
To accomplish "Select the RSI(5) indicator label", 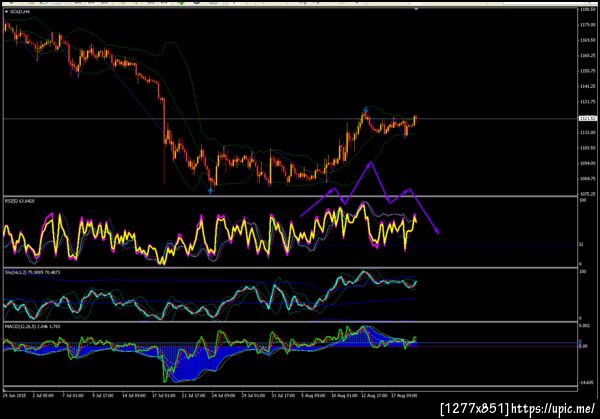I will click(x=20, y=201).
